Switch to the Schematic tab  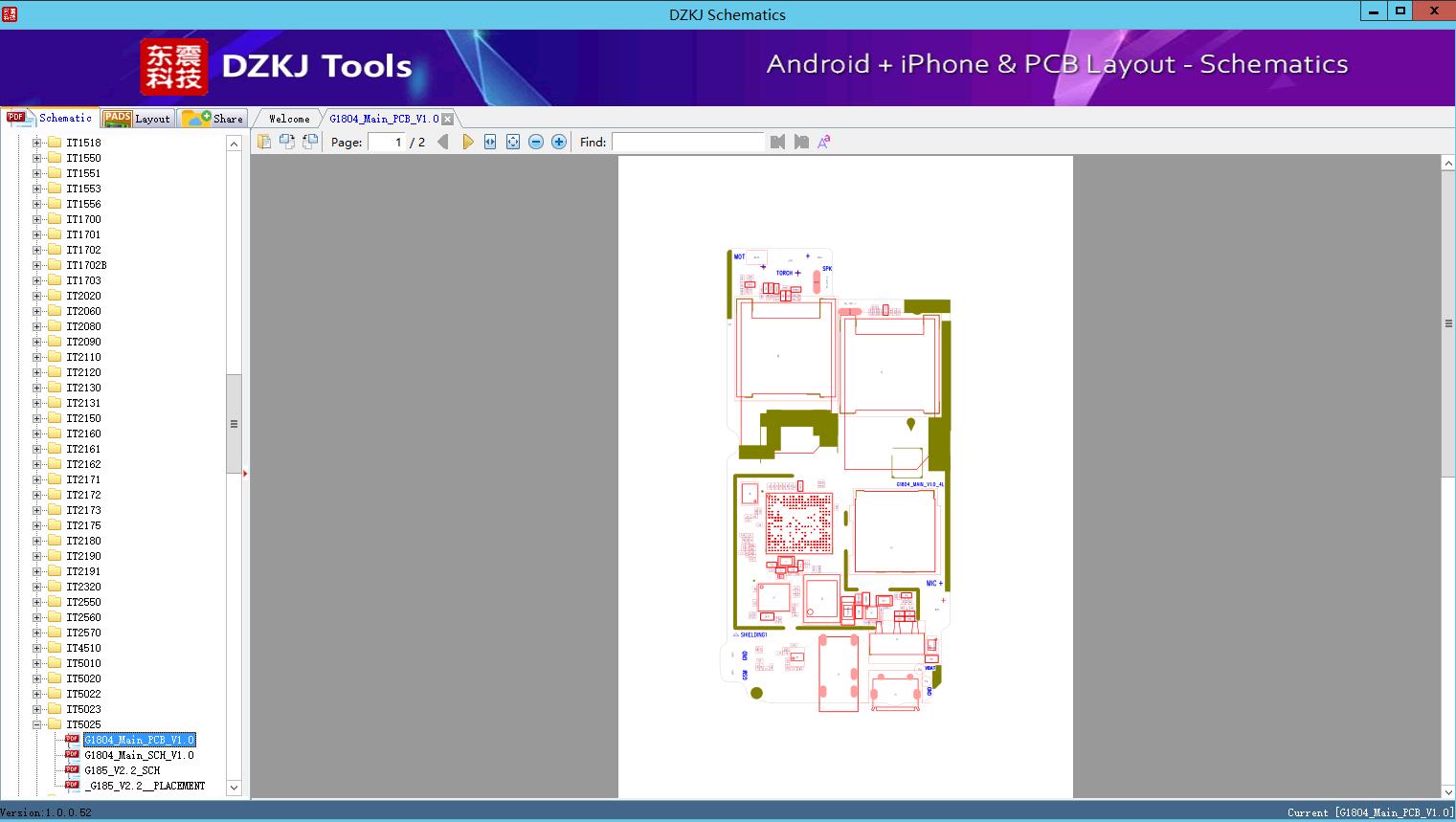click(x=49, y=118)
